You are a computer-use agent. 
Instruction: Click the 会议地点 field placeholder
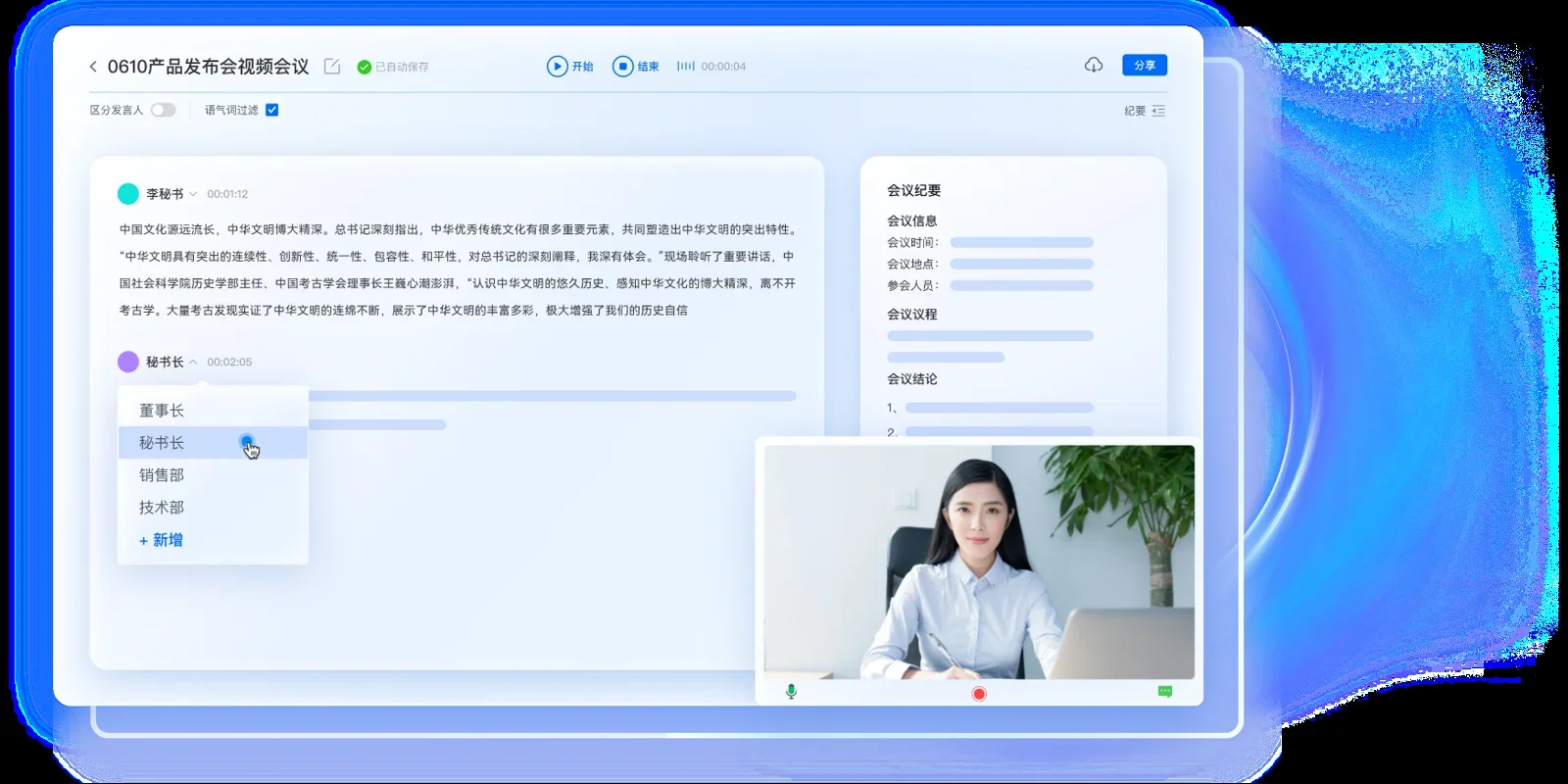pos(1021,264)
